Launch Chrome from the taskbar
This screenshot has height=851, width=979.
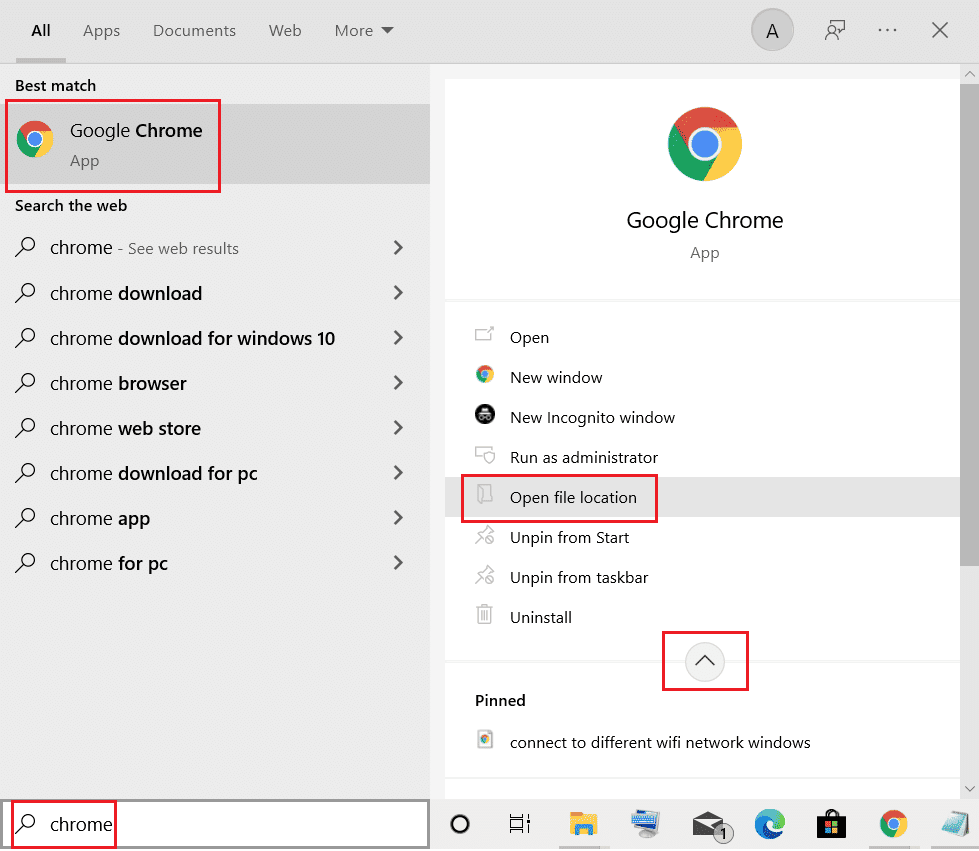pos(893,825)
